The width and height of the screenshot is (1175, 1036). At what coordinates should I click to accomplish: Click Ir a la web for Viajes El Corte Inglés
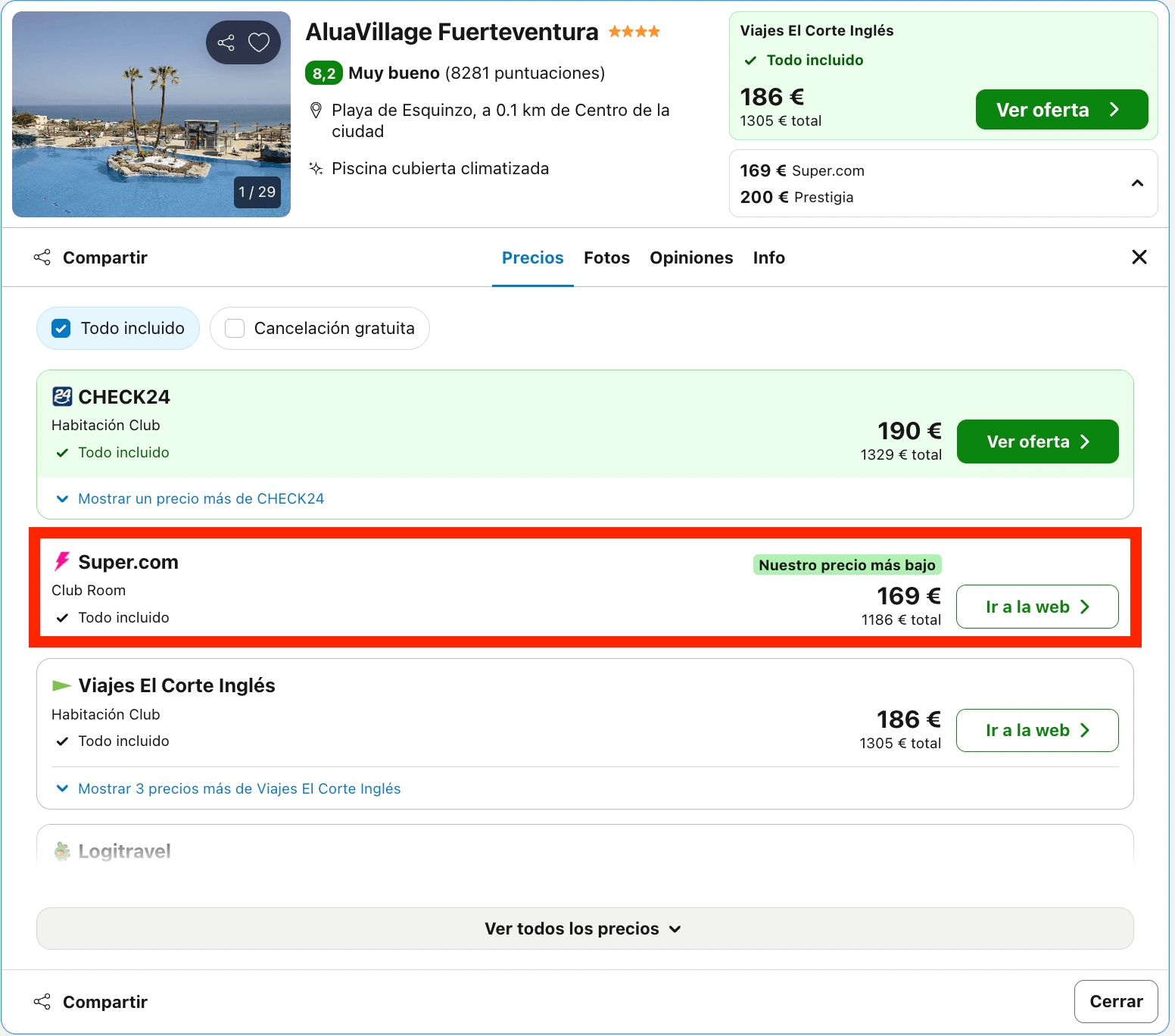pos(1037,730)
